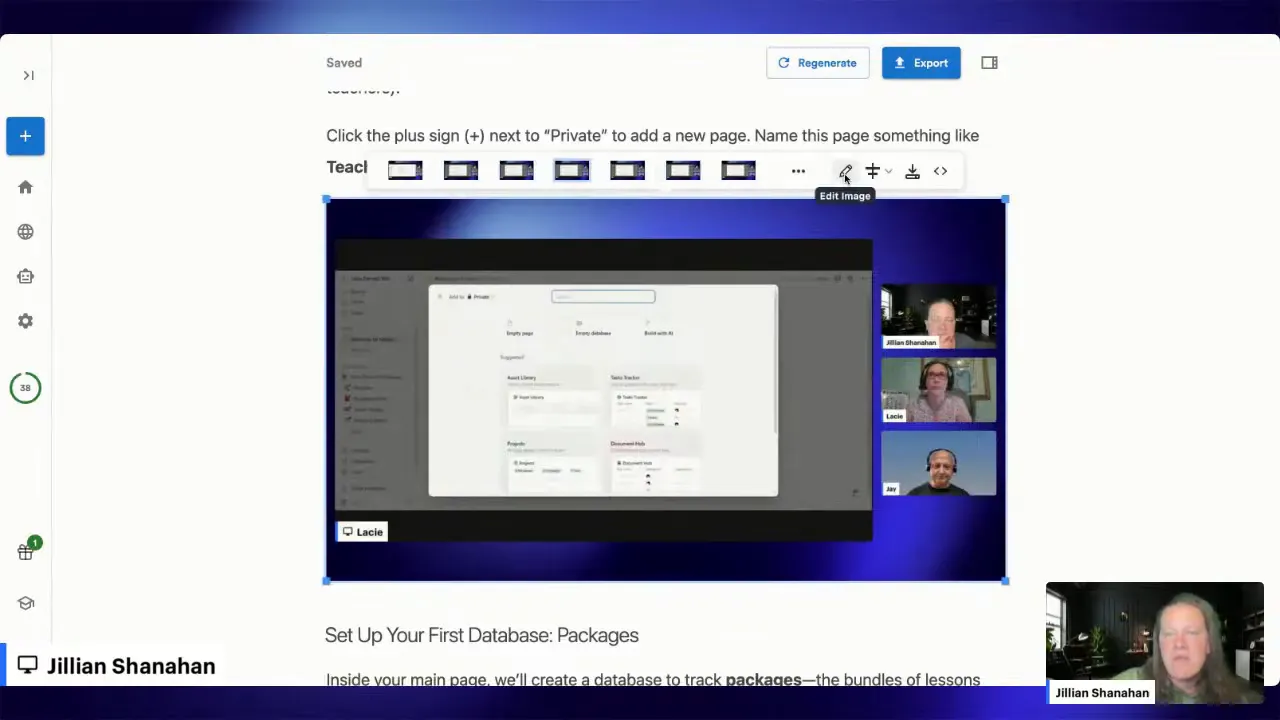The image size is (1280, 720).
Task: Click the Regenerate button
Action: [817, 63]
